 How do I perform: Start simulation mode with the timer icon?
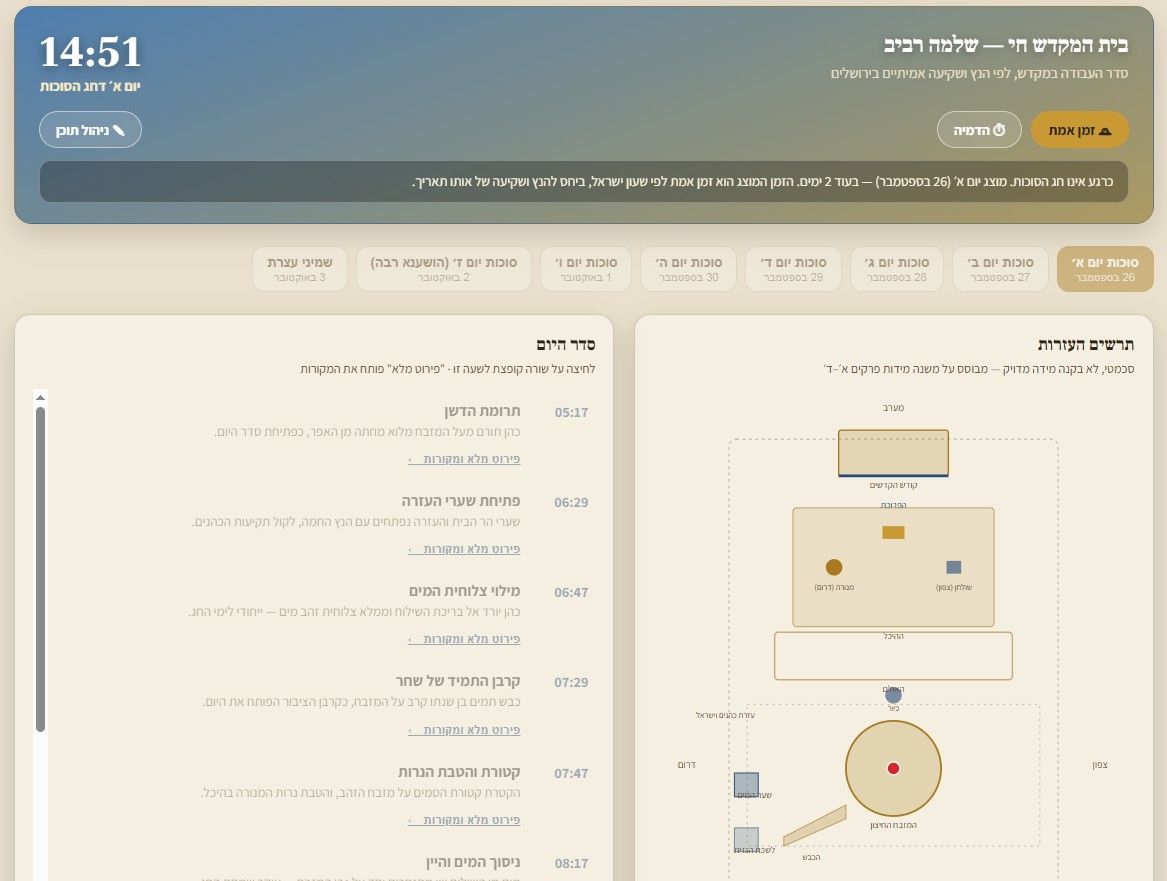coord(979,130)
